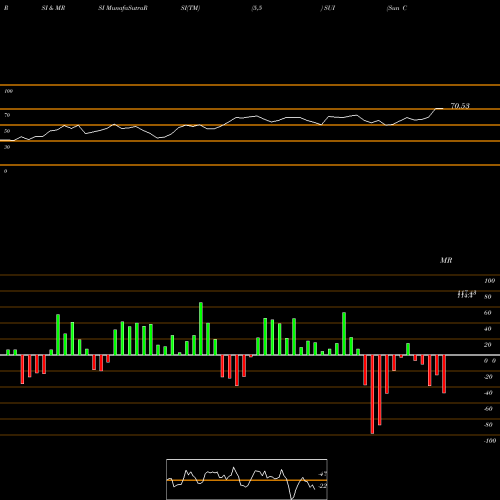Select the tallest green histogram bar

tap(201, 329)
